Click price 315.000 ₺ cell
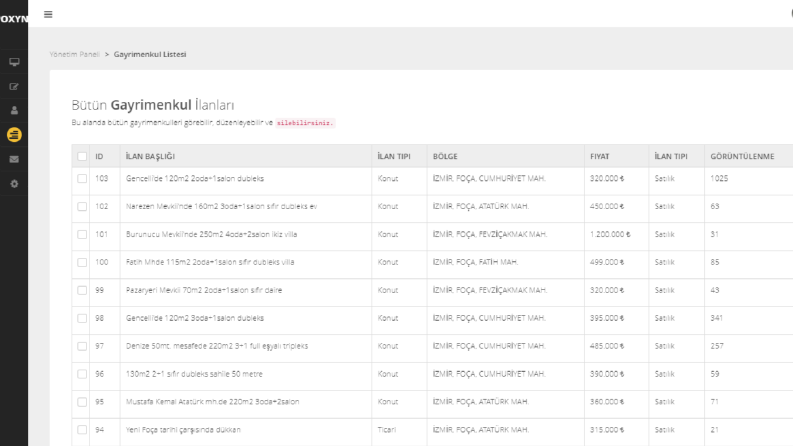Image resolution: width=793 pixels, height=446 pixels. (607, 430)
